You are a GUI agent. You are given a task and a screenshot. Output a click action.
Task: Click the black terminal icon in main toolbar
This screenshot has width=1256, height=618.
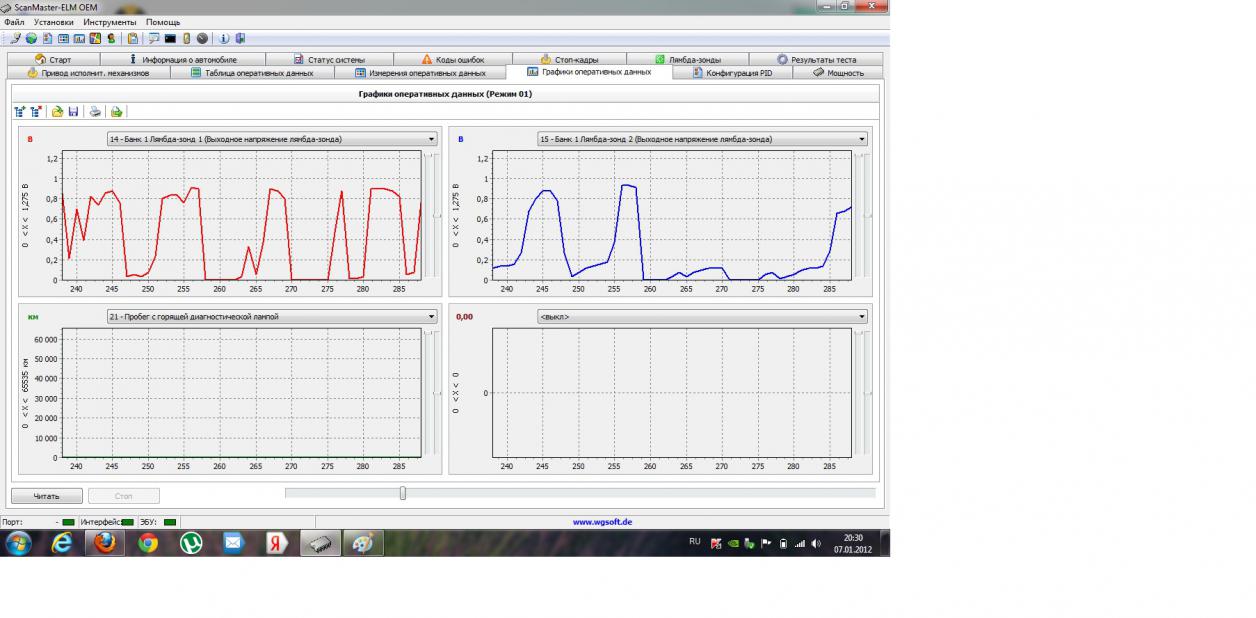(170, 38)
